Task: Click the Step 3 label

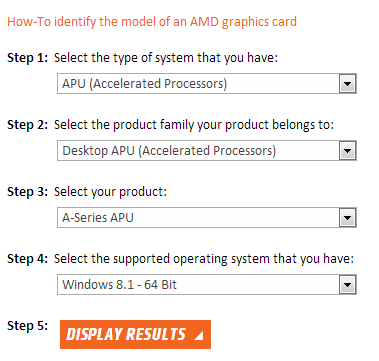Action: click(x=28, y=192)
